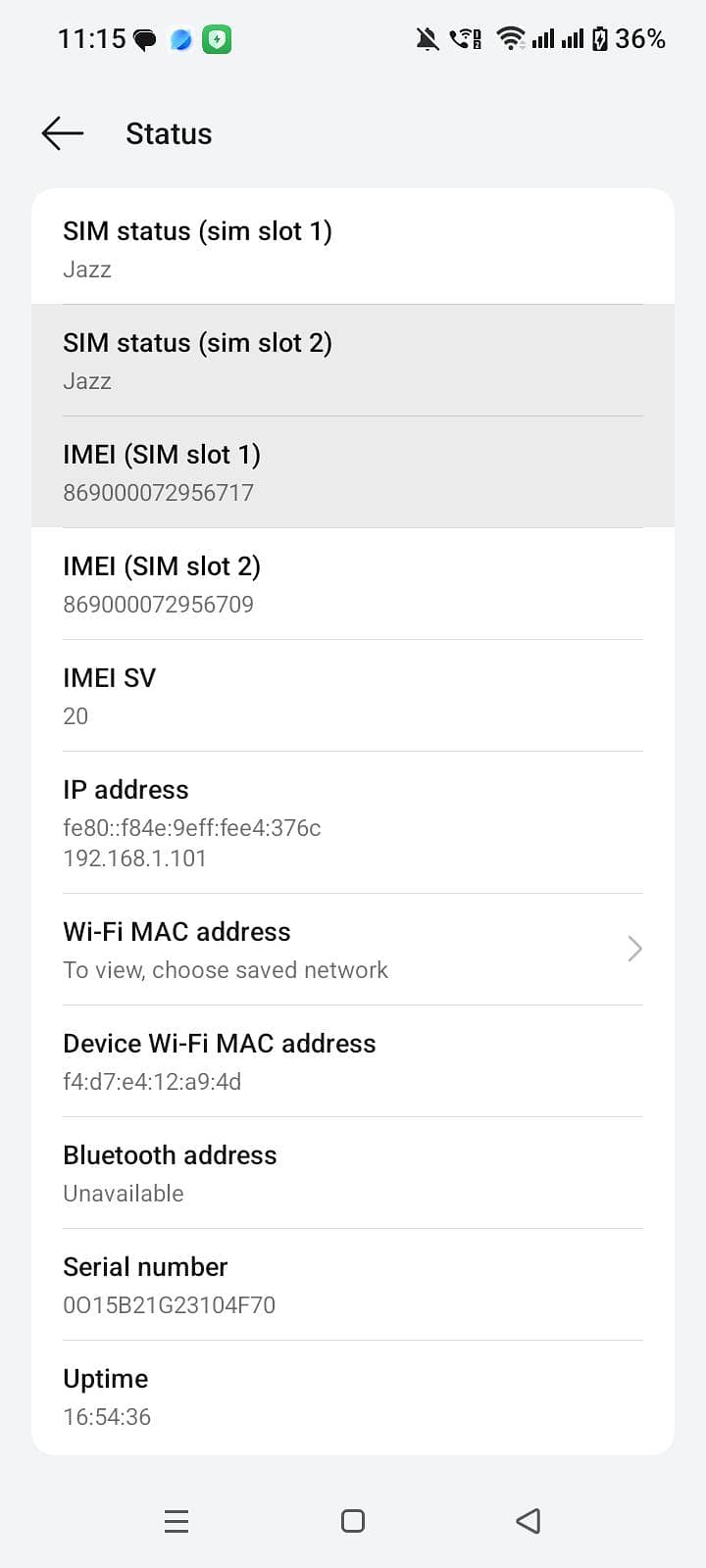Select IMEI (SIM slot 2) entry
The image size is (706, 1568).
(353, 584)
